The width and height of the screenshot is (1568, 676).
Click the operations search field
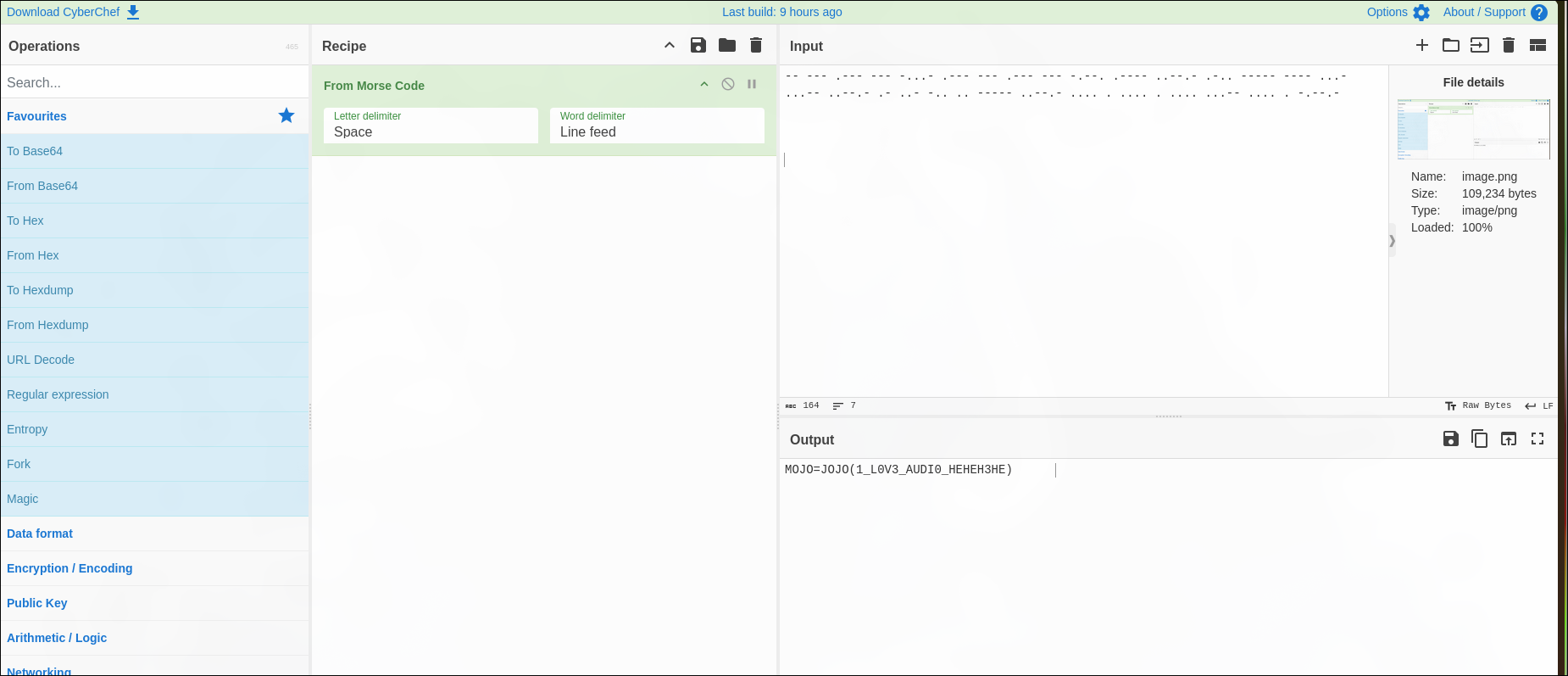[x=153, y=82]
